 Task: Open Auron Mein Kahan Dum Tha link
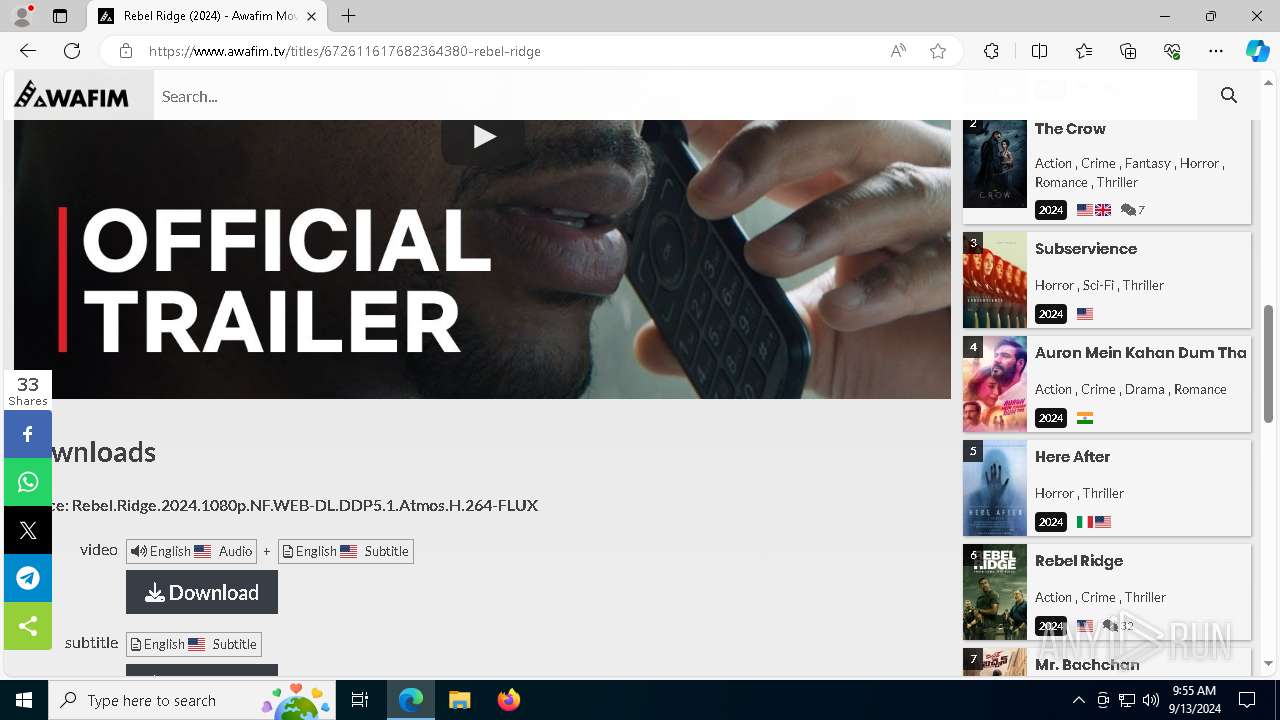[x=1141, y=353]
